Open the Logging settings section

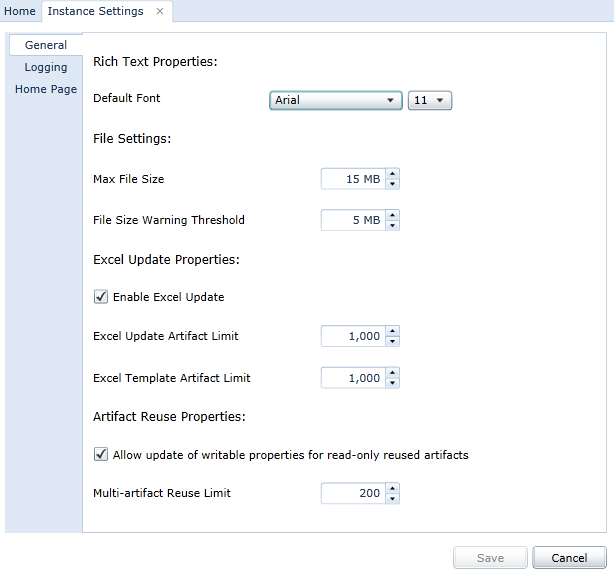[x=46, y=67]
